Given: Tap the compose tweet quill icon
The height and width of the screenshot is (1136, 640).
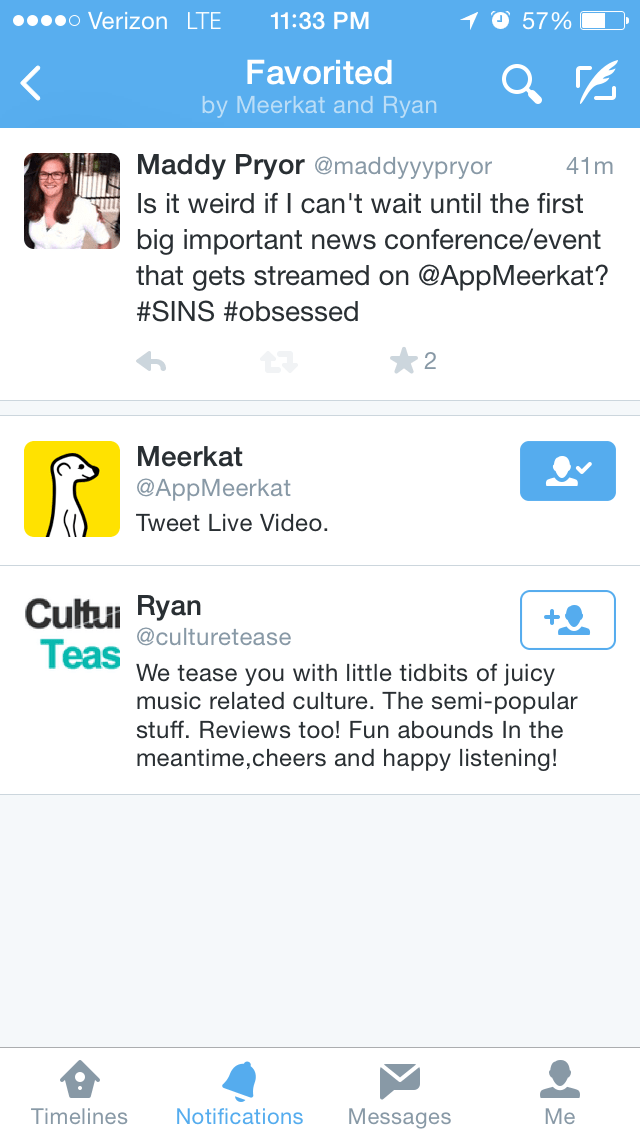Looking at the screenshot, I should click(x=597, y=84).
